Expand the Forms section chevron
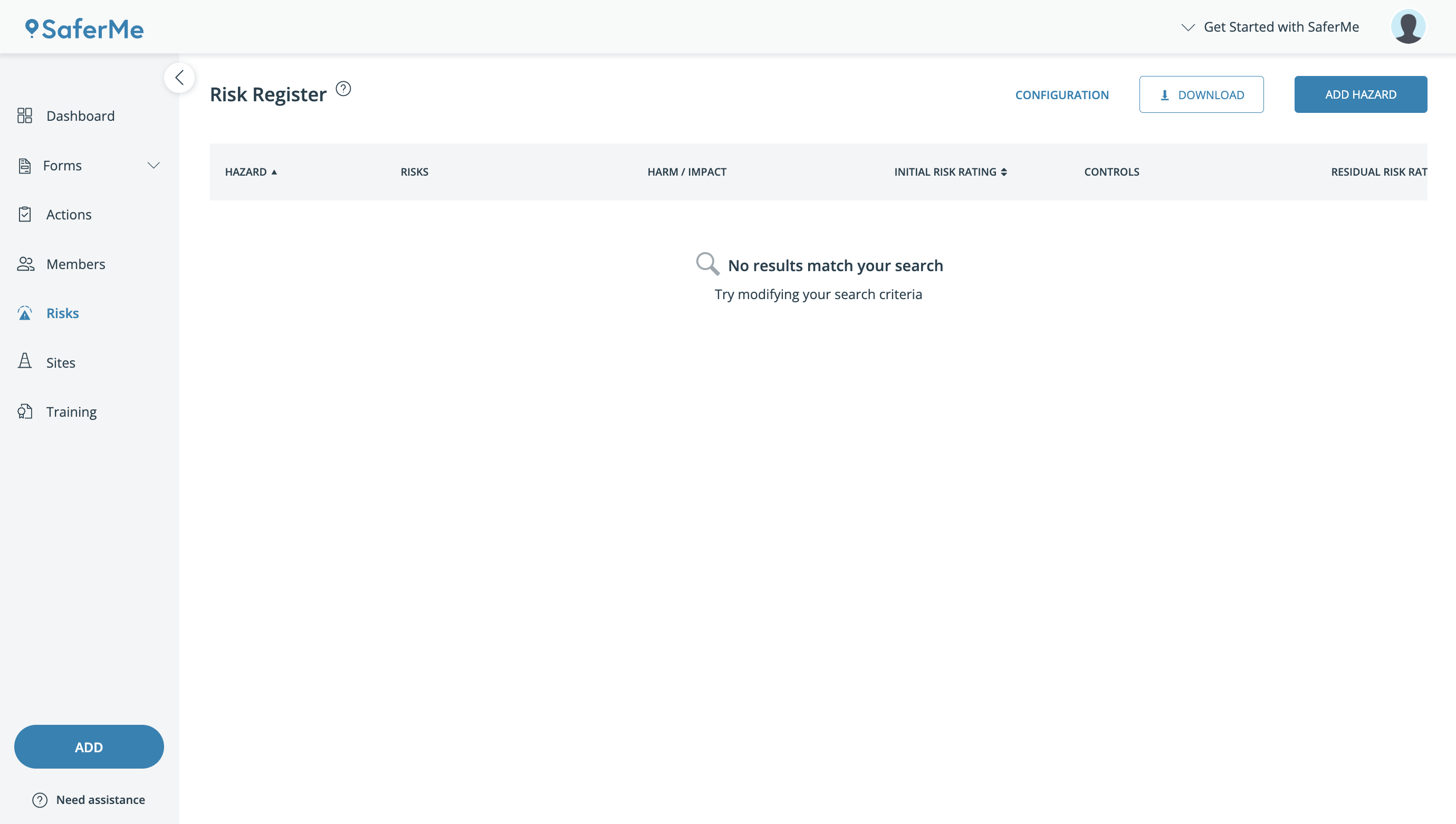 [x=154, y=165]
